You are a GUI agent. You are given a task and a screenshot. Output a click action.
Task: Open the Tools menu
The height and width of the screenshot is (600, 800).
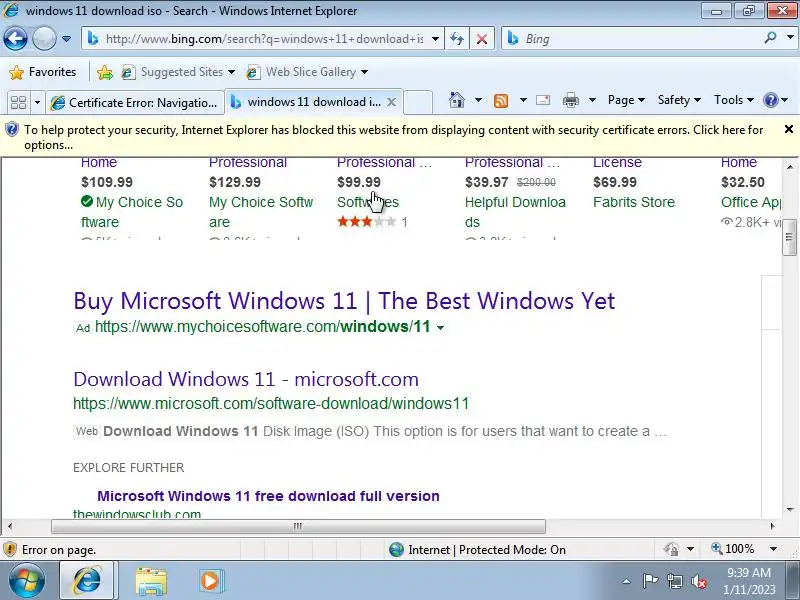pos(734,100)
